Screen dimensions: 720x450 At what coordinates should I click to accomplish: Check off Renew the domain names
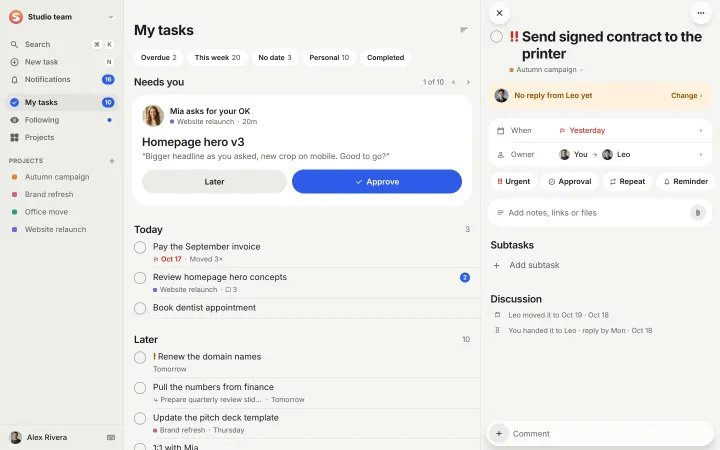(140, 357)
